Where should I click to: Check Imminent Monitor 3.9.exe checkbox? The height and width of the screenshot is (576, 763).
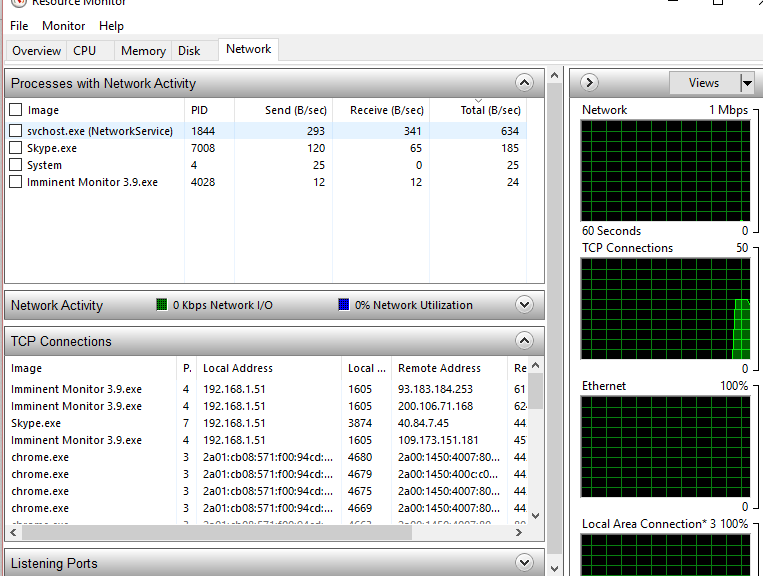pyautogui.click(x=16, y=182)
